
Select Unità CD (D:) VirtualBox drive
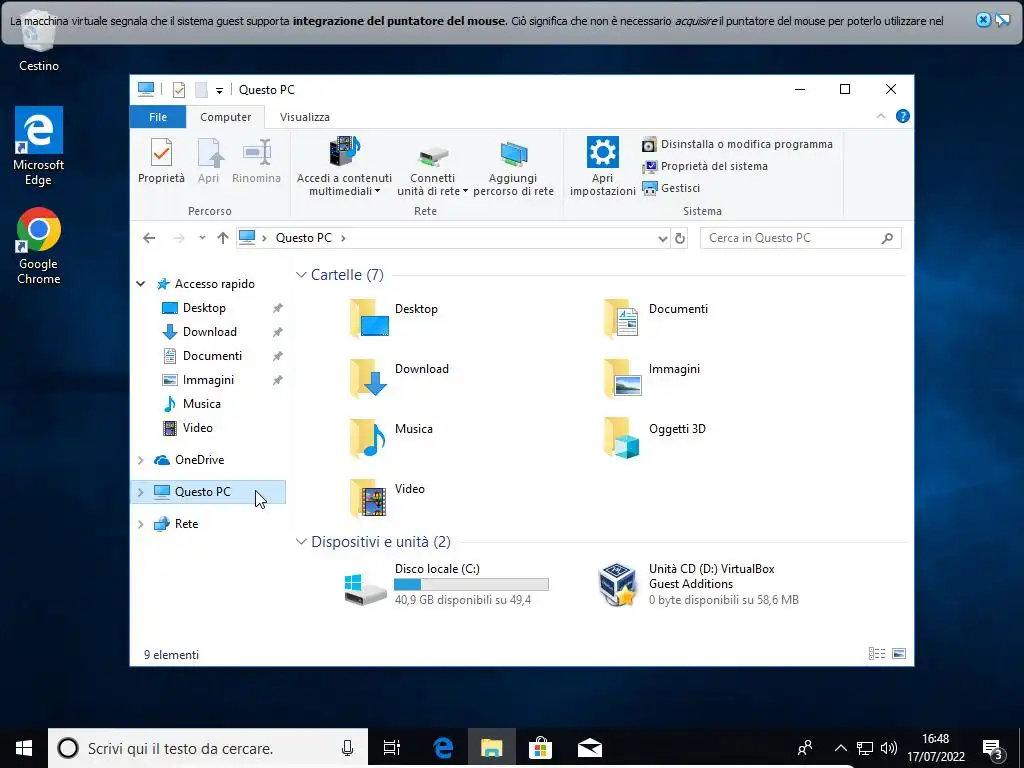tap(699, 584)
